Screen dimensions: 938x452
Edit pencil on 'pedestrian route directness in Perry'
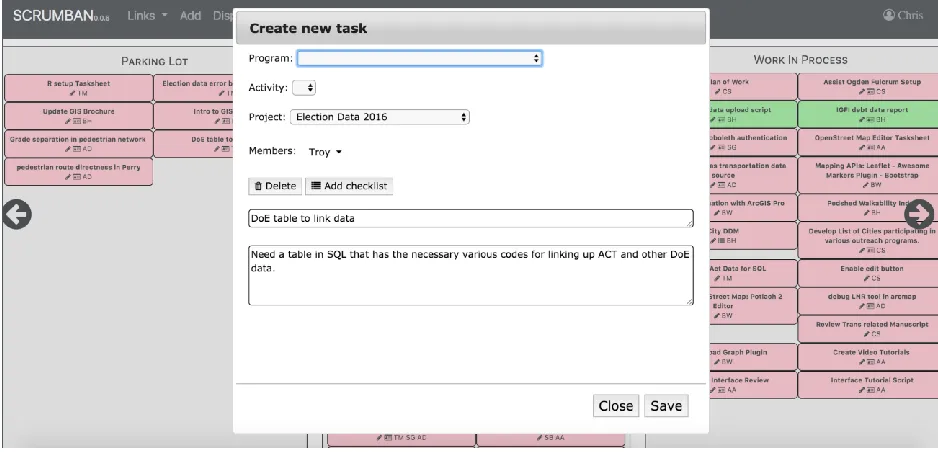coord(68,177)
